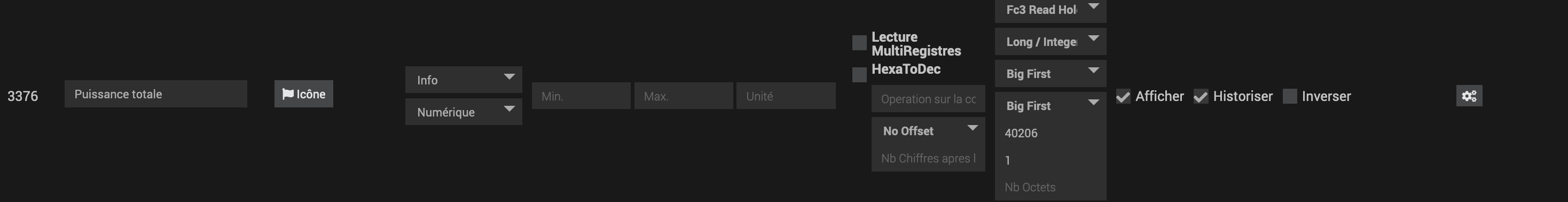The height and width of the screenshot is (202, 1568).
Task: Tick the HexaToDec checkbox
Action: tap(859, 74)
